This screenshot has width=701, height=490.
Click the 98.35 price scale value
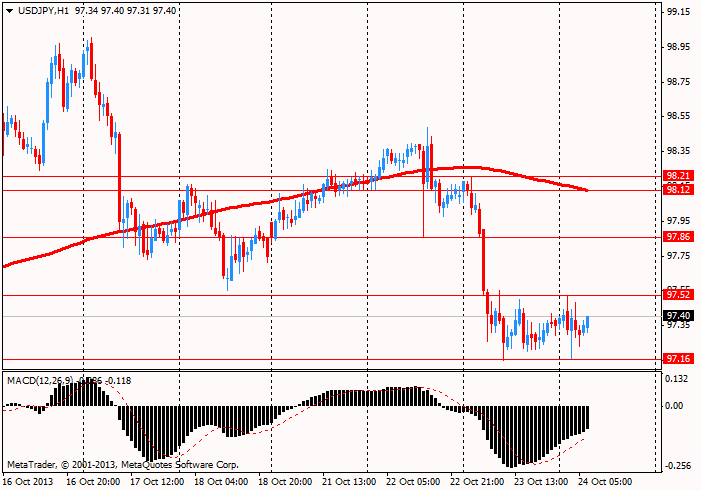pos(678,151)
